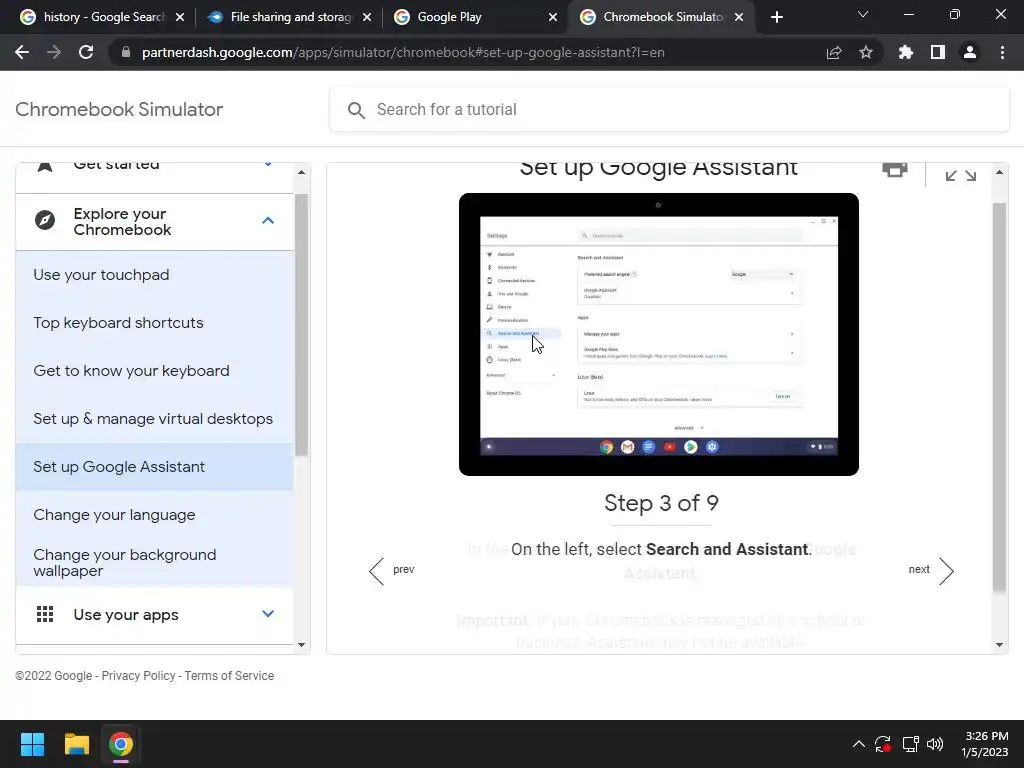Switch to File sharing and storage tab
Viewport: 1024px width, 768px height.
290,17
